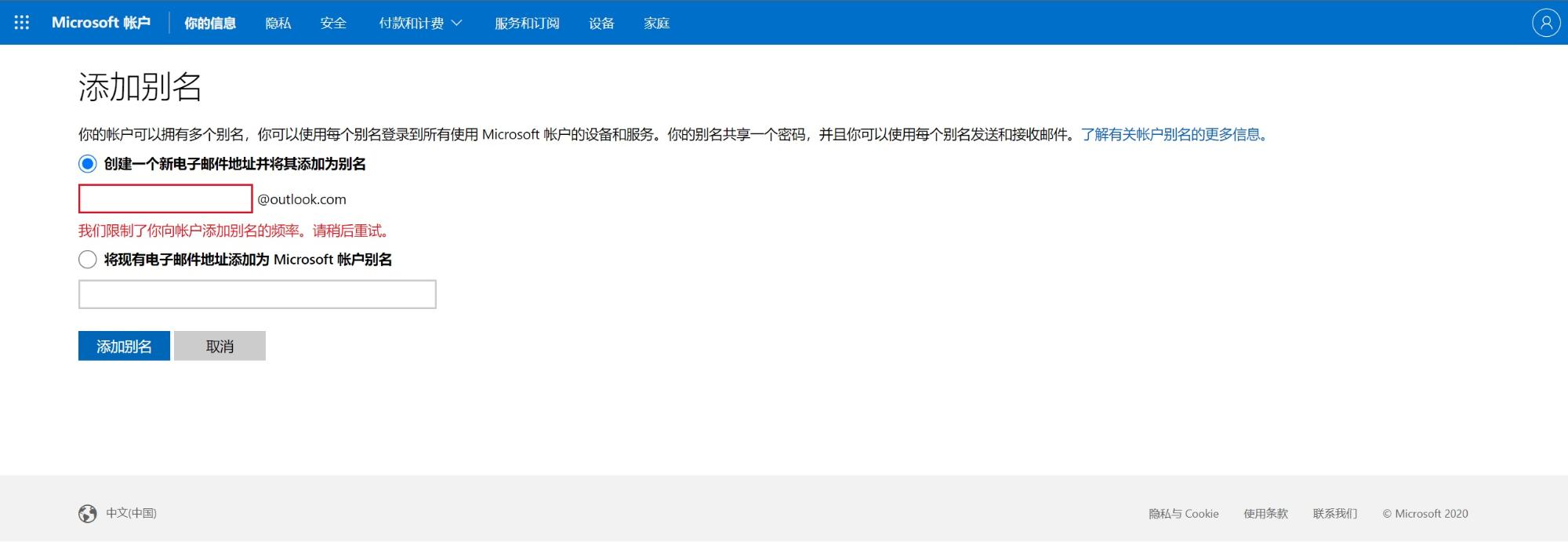This screenshot has width=1568, height=542.
Task: Click the 添加别名 page heading
Action: 140,87
